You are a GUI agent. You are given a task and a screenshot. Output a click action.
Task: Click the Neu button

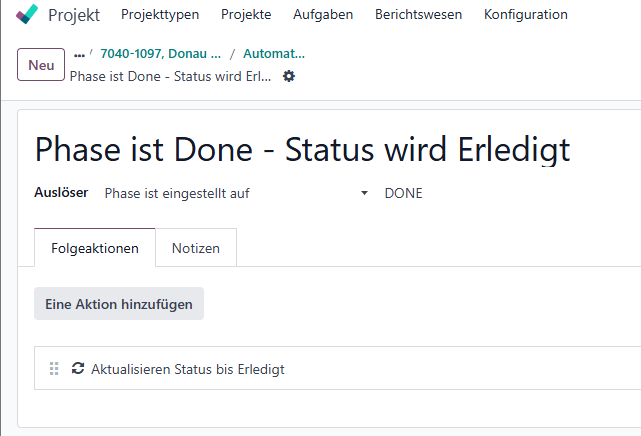tap(41, 65)
